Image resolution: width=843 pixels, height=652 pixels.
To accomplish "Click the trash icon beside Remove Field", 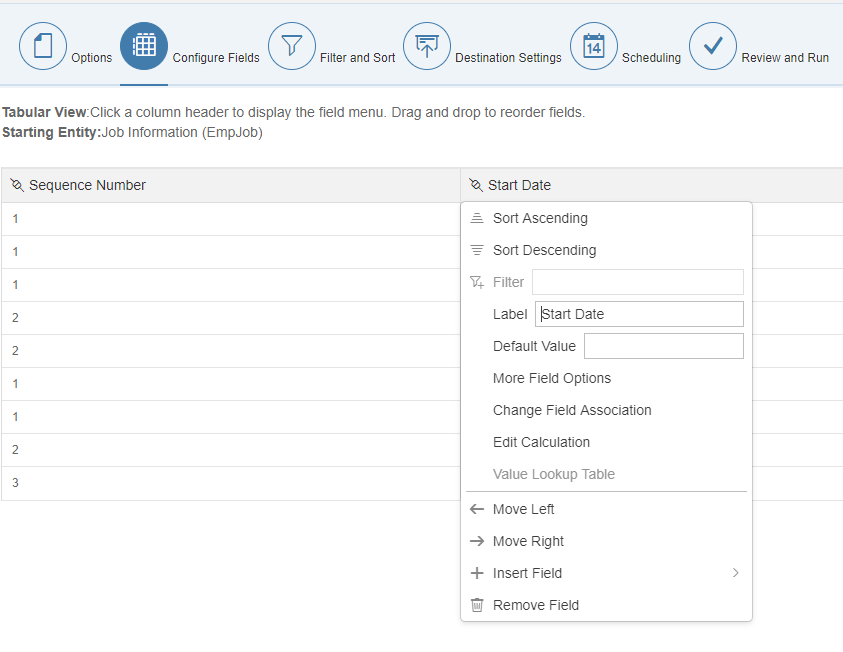I will coord(477,605).
